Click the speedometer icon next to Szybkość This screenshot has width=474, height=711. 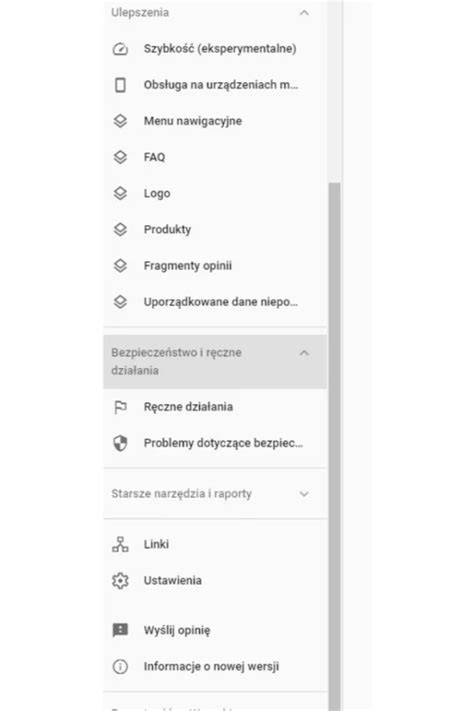tap(120, 49)
